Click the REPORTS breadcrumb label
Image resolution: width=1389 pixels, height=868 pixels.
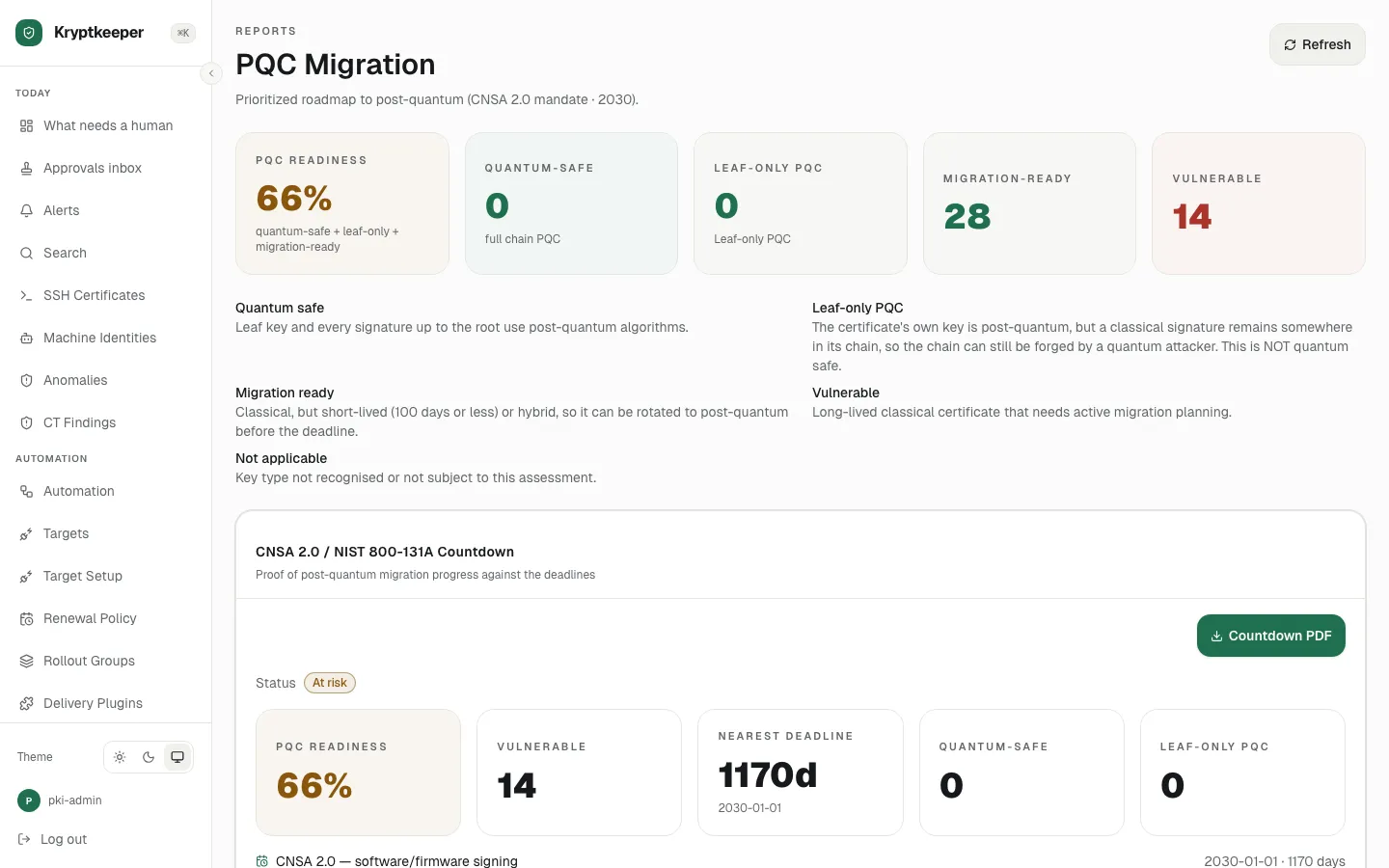(x=266, y=31)
